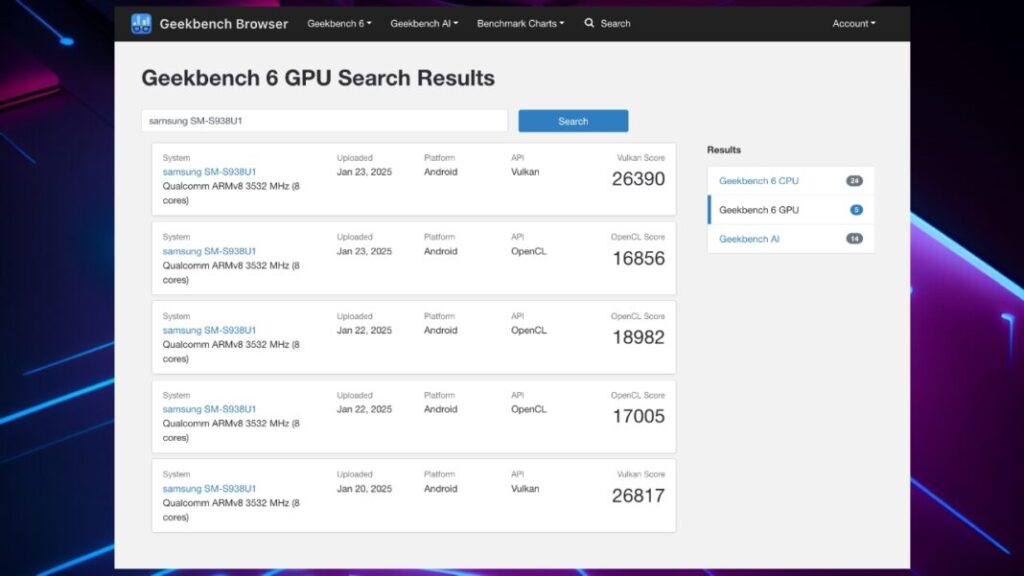View the Jan 20, 2025 Vulkan result link
The image size is (1024, 576).
click(x=209, y=489)
